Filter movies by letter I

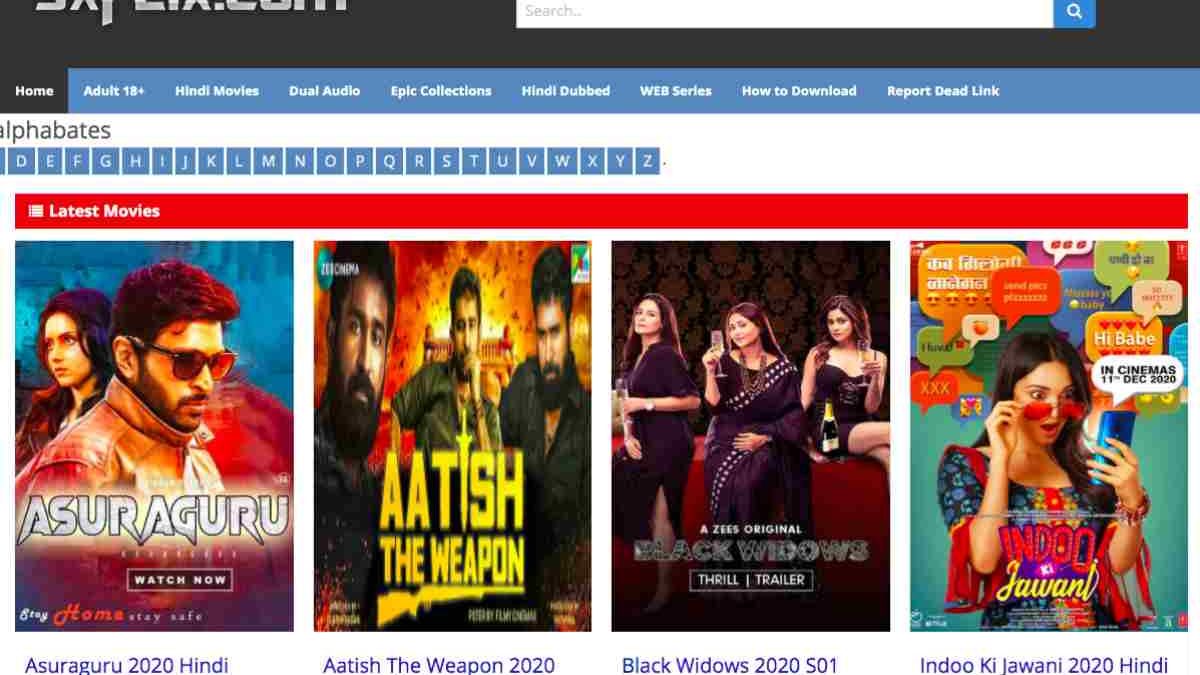(161, 161)
